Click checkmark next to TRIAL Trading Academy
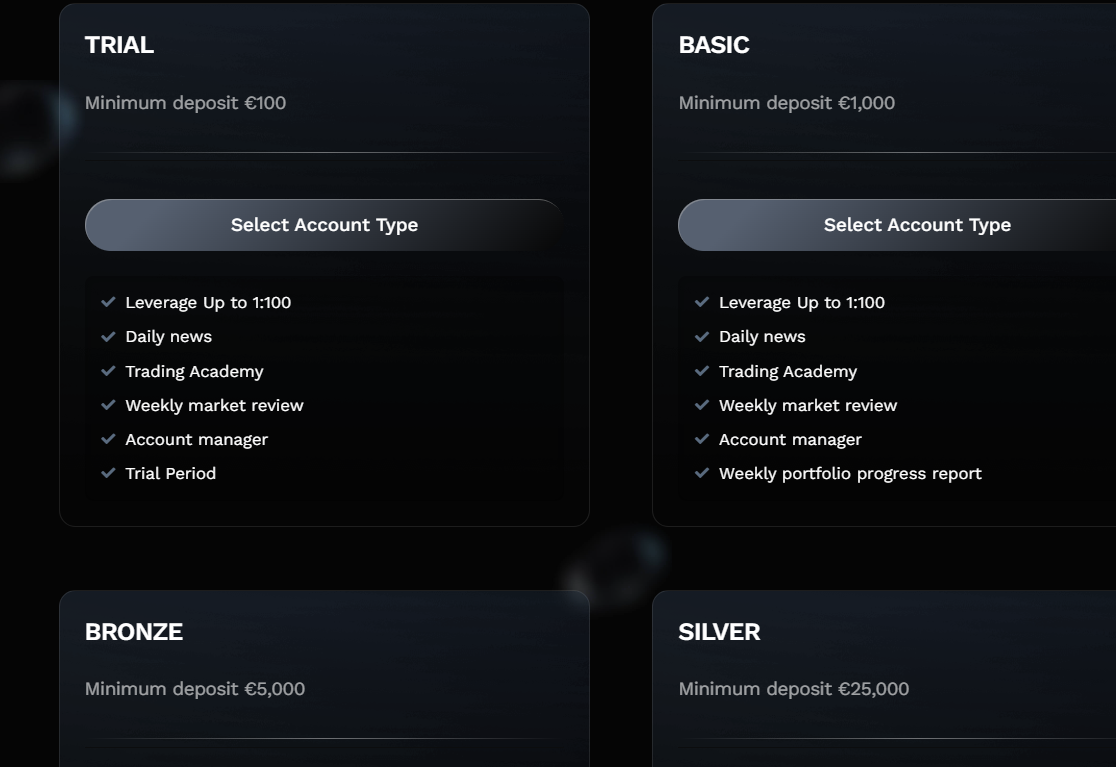Image resolution: width=1116 pixels, height=767 pixels. pyautogui.click(x=108, y=371)
